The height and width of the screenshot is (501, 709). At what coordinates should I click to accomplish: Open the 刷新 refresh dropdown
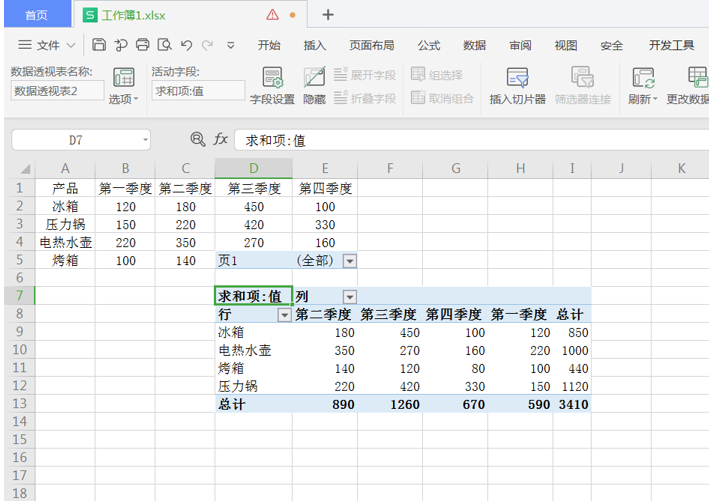tap(643, 86)
